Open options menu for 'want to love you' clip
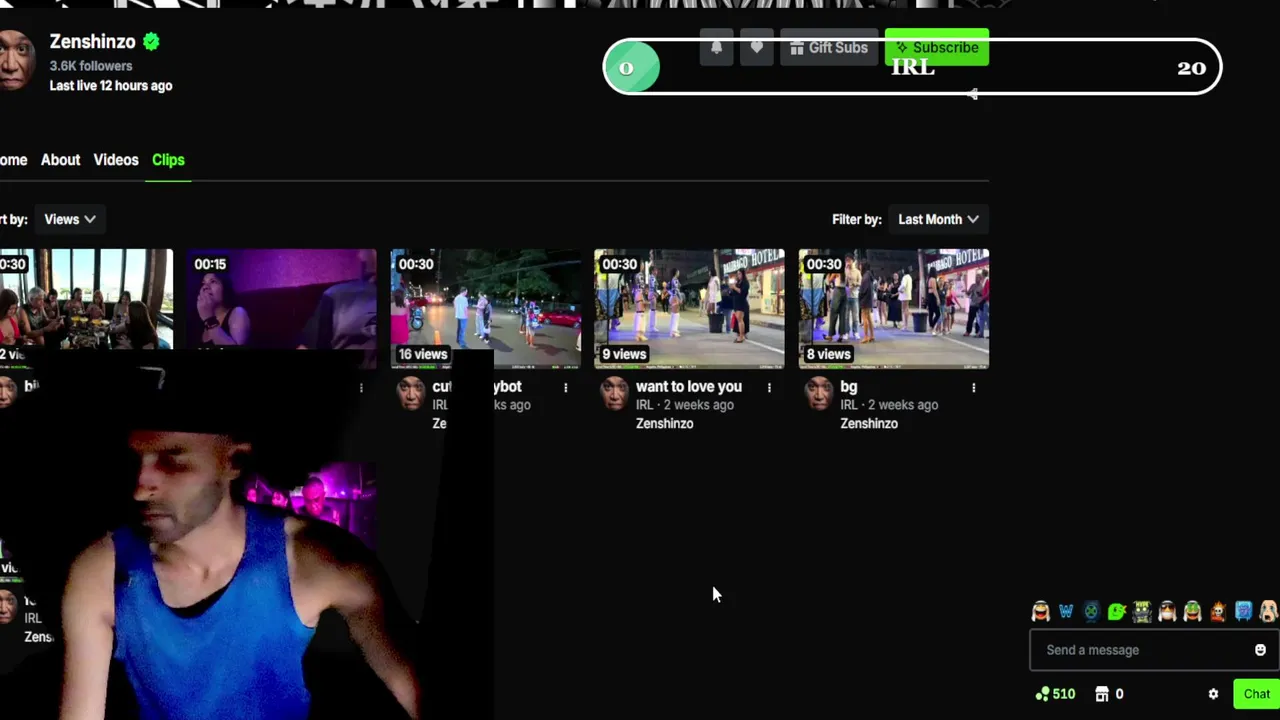 769,387
